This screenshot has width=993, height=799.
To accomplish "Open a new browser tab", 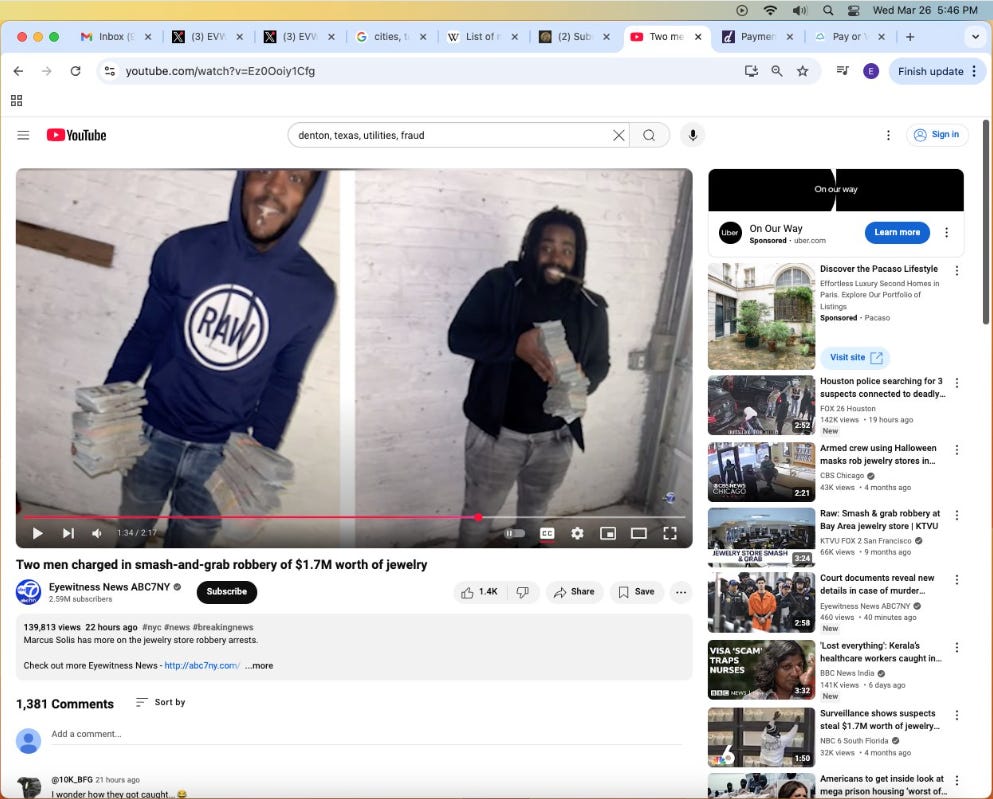I will pyautogui.click(x=910, y=37).
